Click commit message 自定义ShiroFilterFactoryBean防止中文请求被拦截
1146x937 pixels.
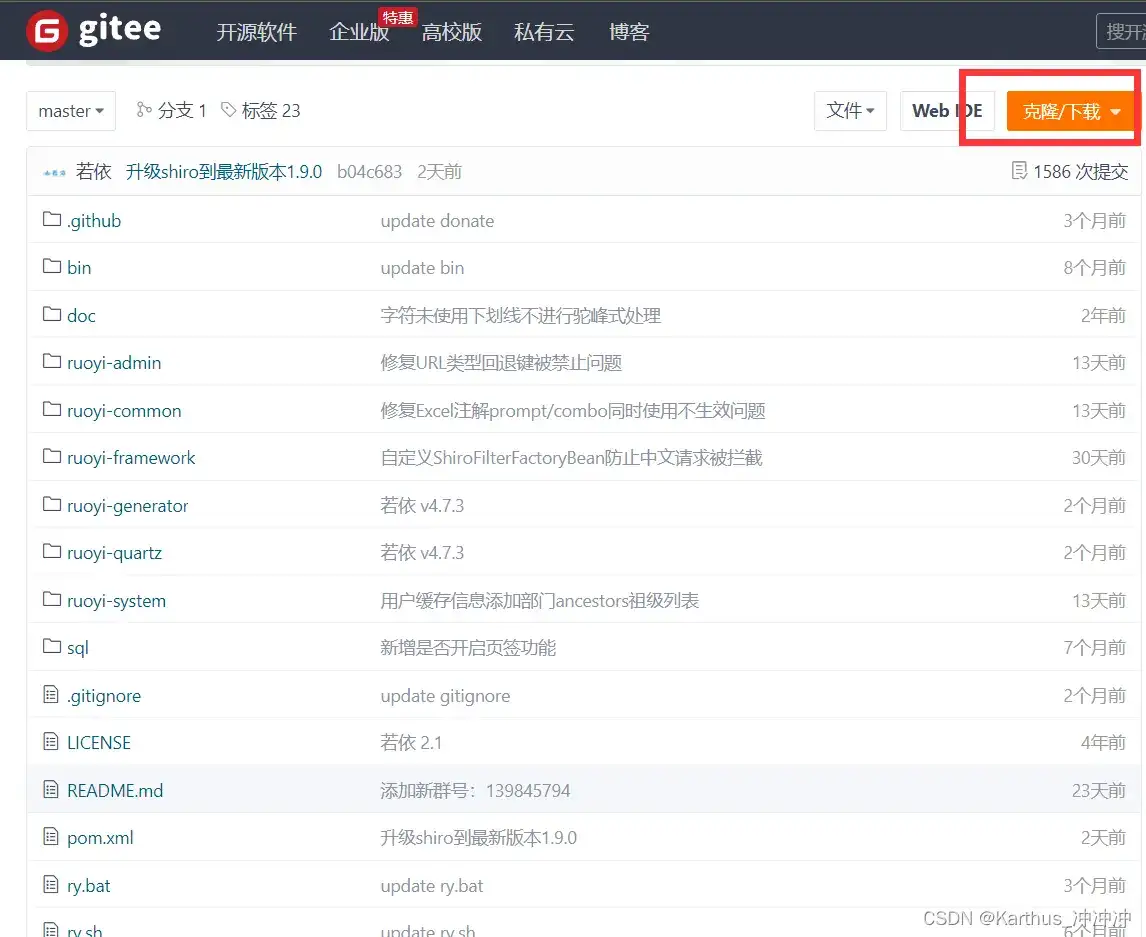(x=571, y=458)
